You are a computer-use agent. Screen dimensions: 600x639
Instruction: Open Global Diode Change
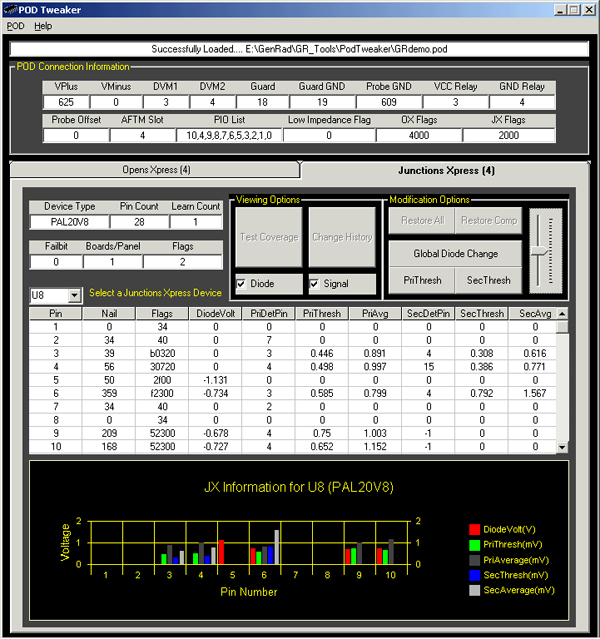point(455,253)
